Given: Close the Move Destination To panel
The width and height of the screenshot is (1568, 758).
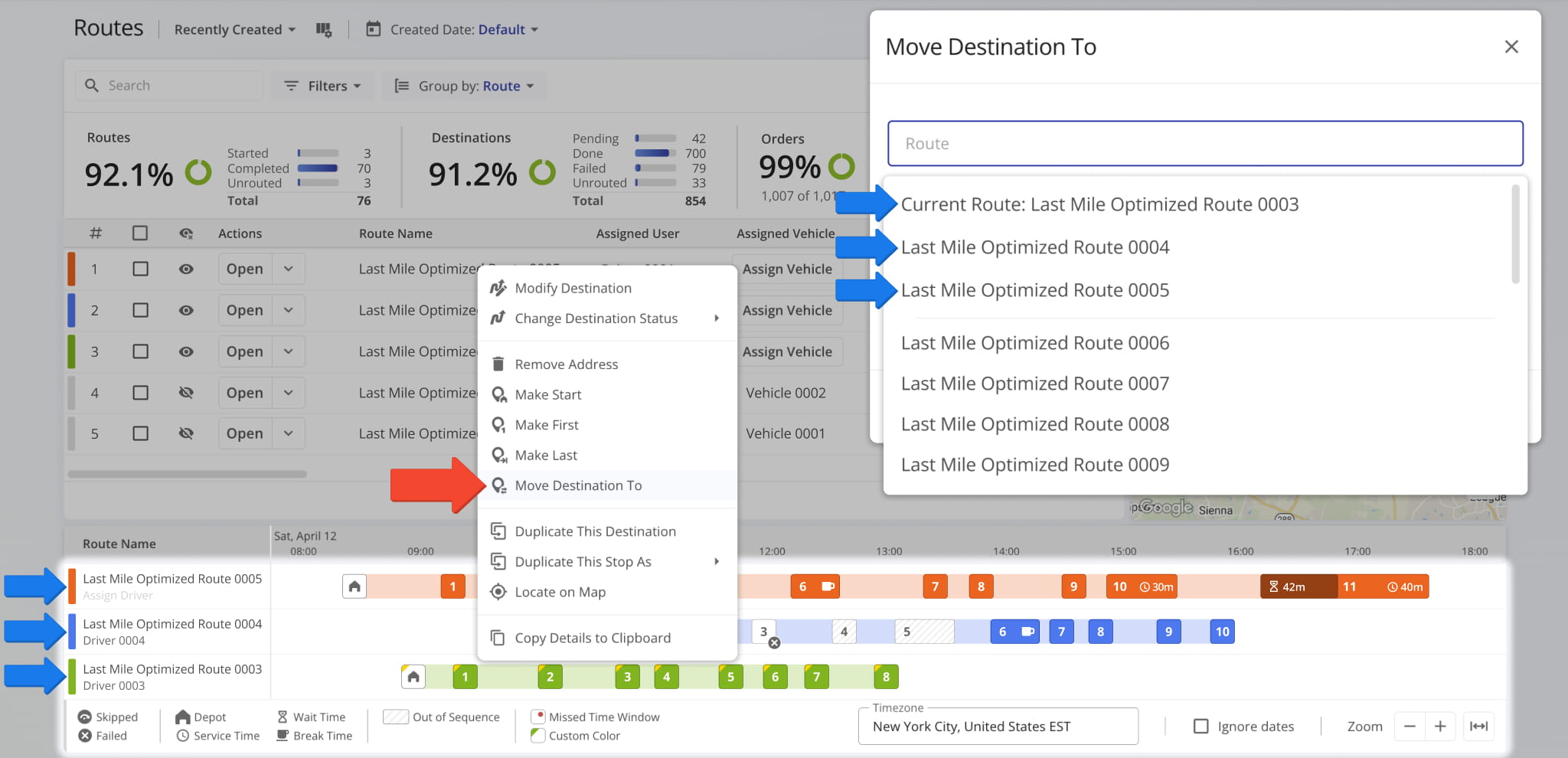Looking at the screenshot, I should (x=1511, y=47).
